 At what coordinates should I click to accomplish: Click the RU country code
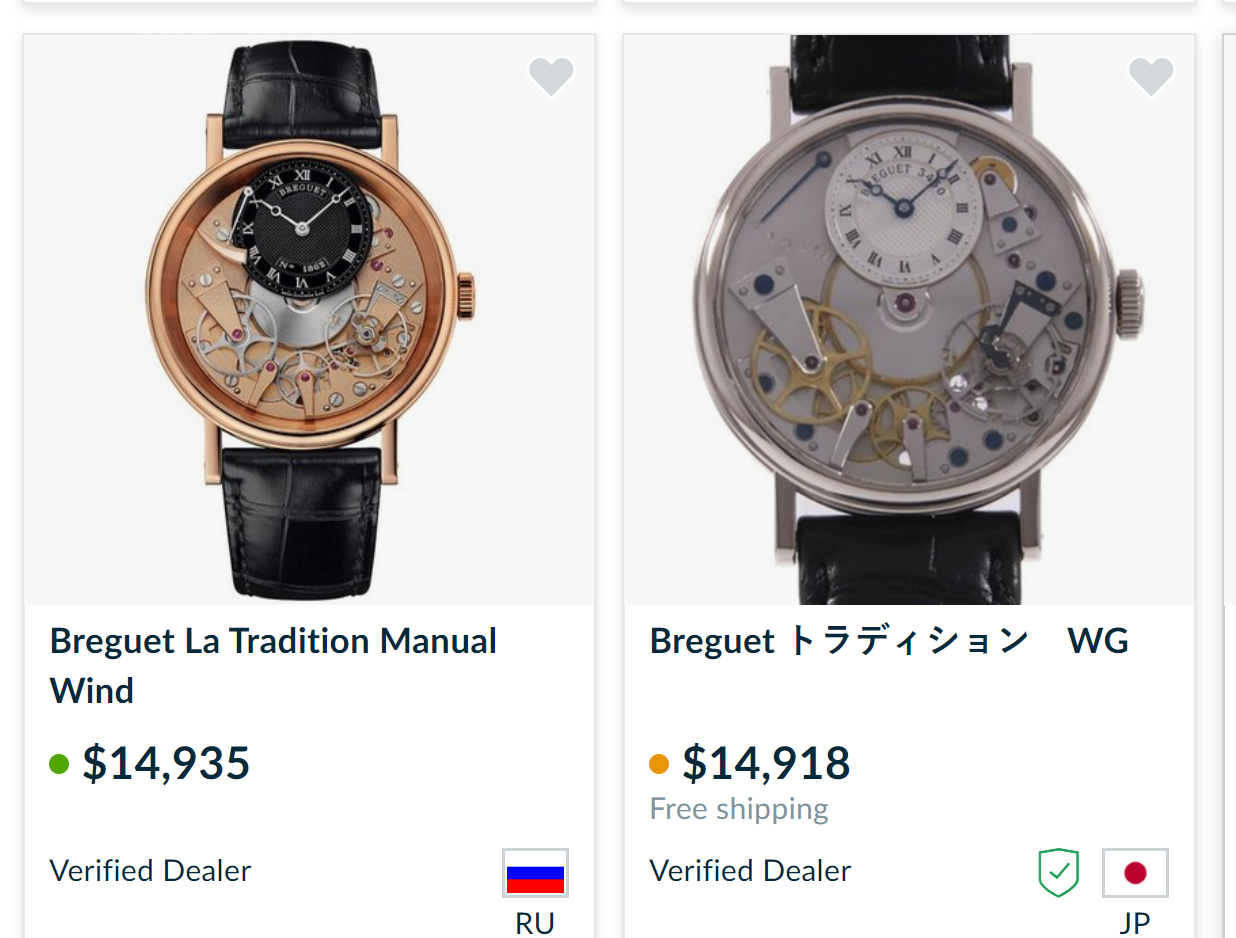point(535,923)
